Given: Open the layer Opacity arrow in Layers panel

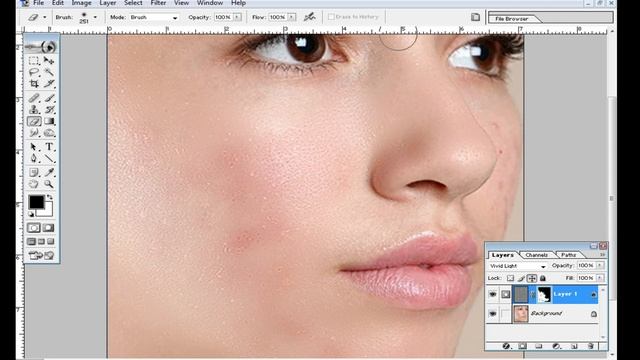Looking at the screenshot, I should click(x=600, y=265).
